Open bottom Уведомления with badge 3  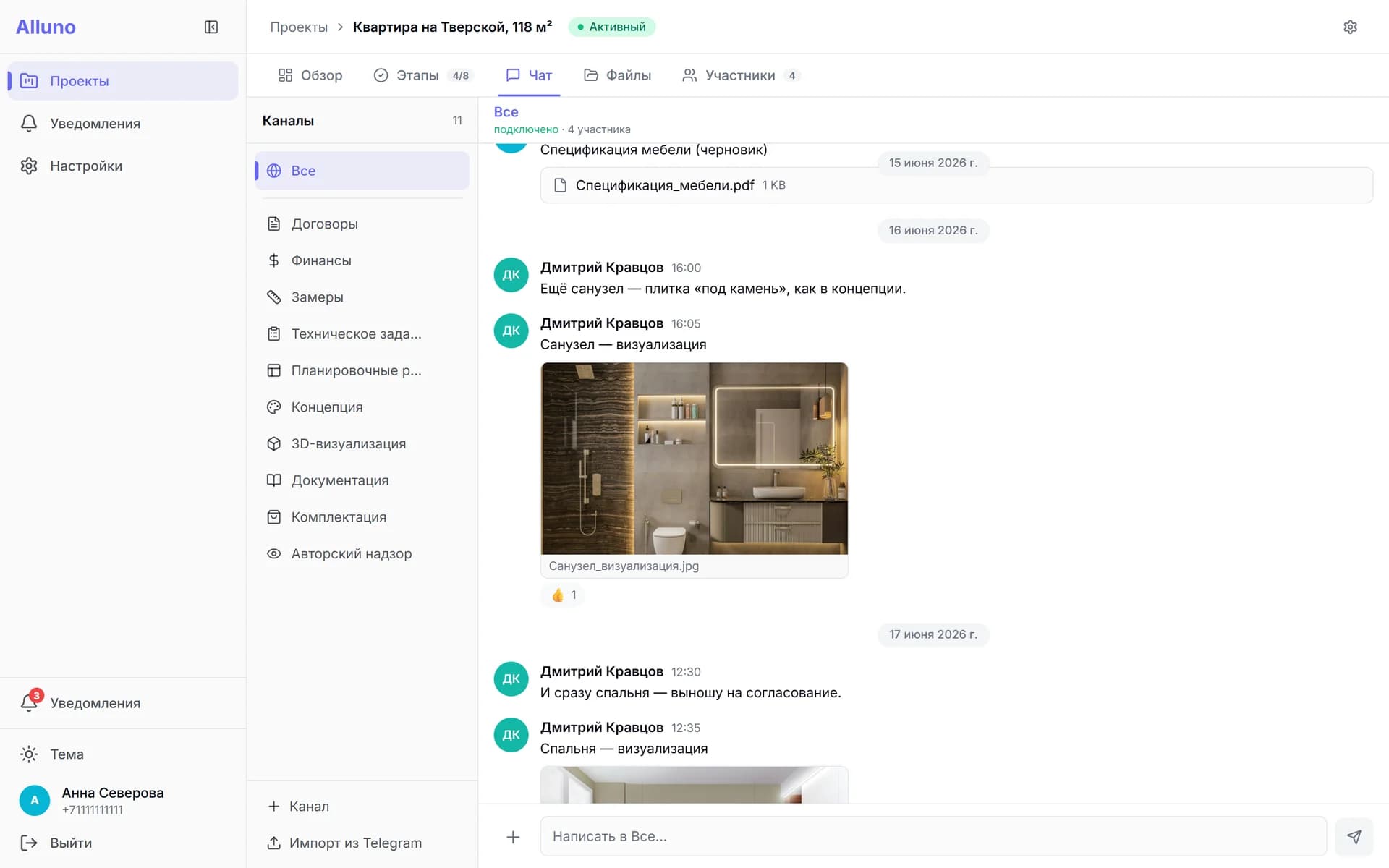coord(123,703)
